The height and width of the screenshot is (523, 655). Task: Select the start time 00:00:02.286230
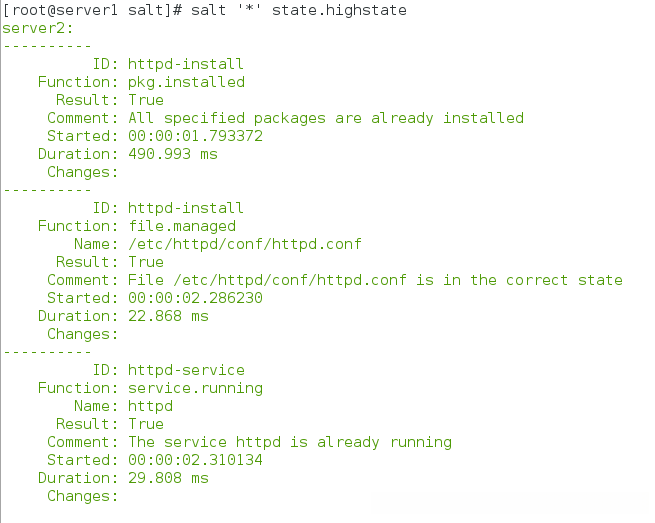click(x=195, y=298)
